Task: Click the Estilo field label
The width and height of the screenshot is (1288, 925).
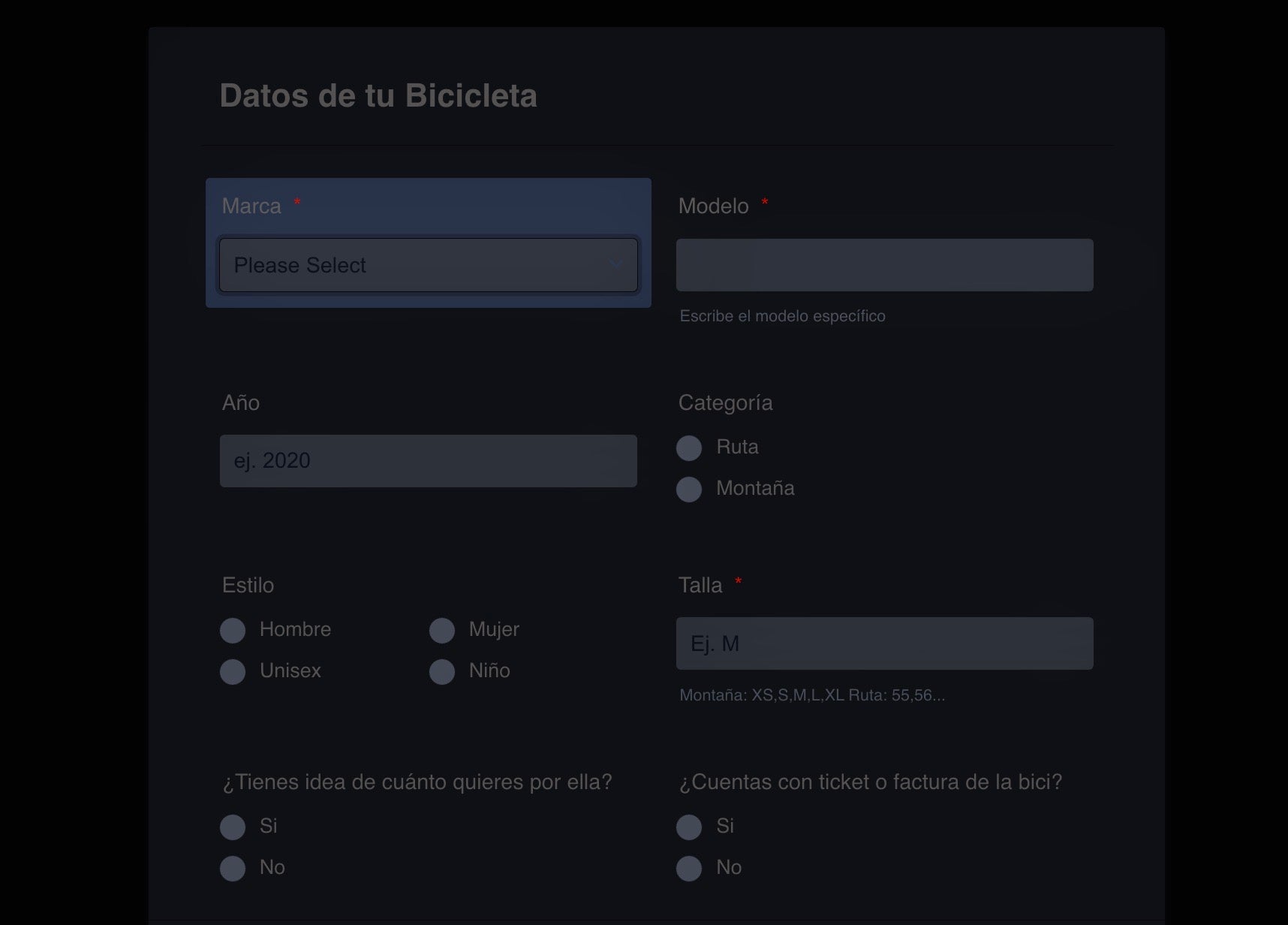Action: 248,586
